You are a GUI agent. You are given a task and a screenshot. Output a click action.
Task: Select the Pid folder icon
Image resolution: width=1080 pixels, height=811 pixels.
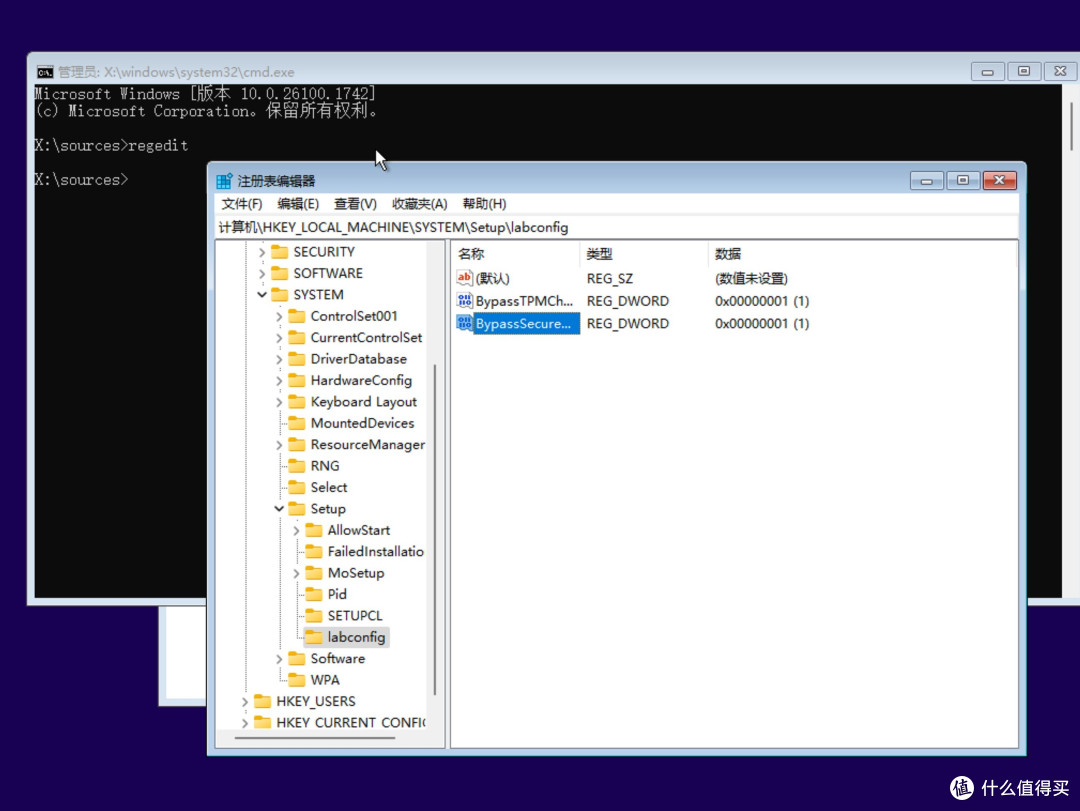click(x=314, y=593)
